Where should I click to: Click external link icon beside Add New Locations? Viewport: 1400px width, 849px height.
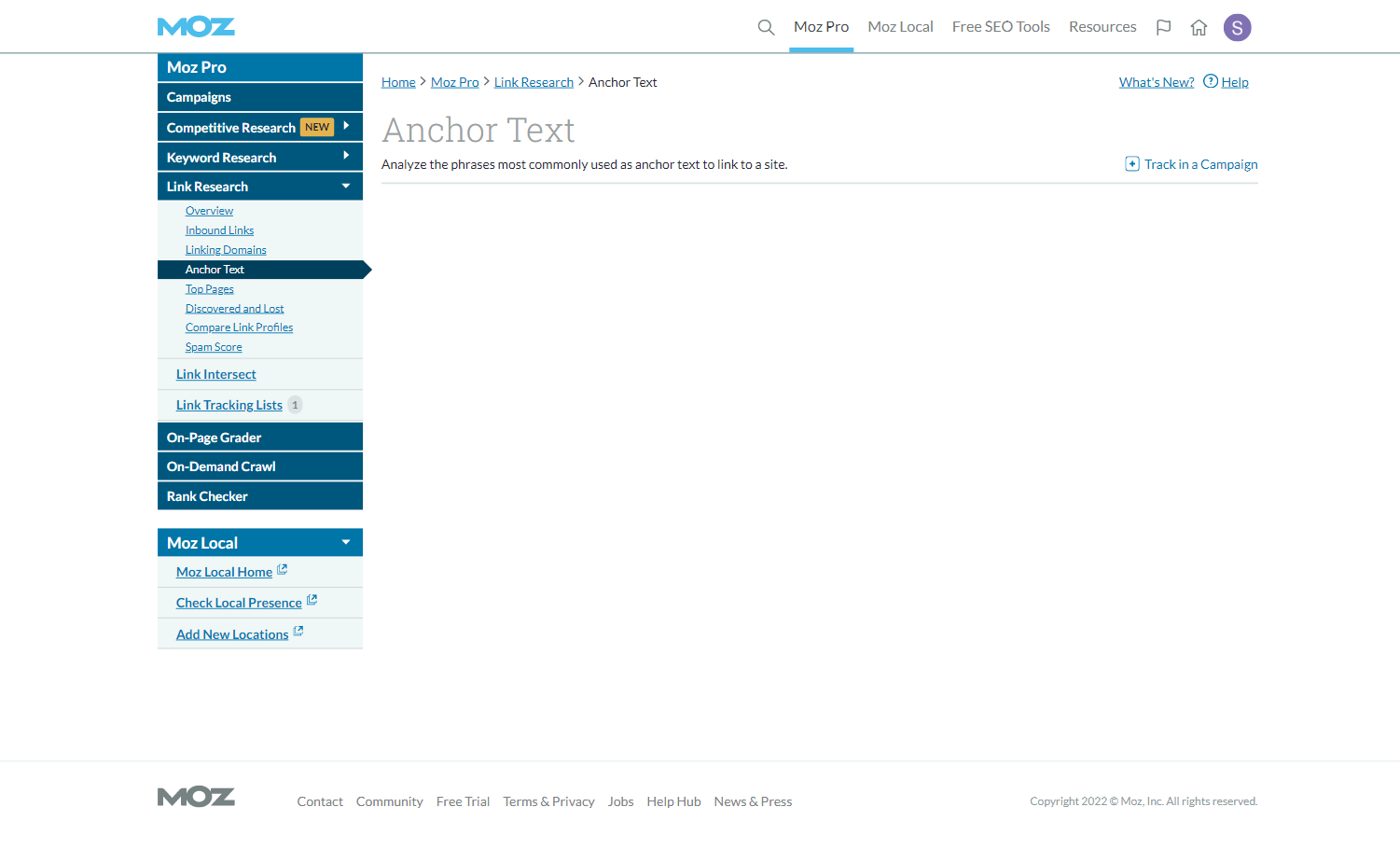click(x=298, y=632)
